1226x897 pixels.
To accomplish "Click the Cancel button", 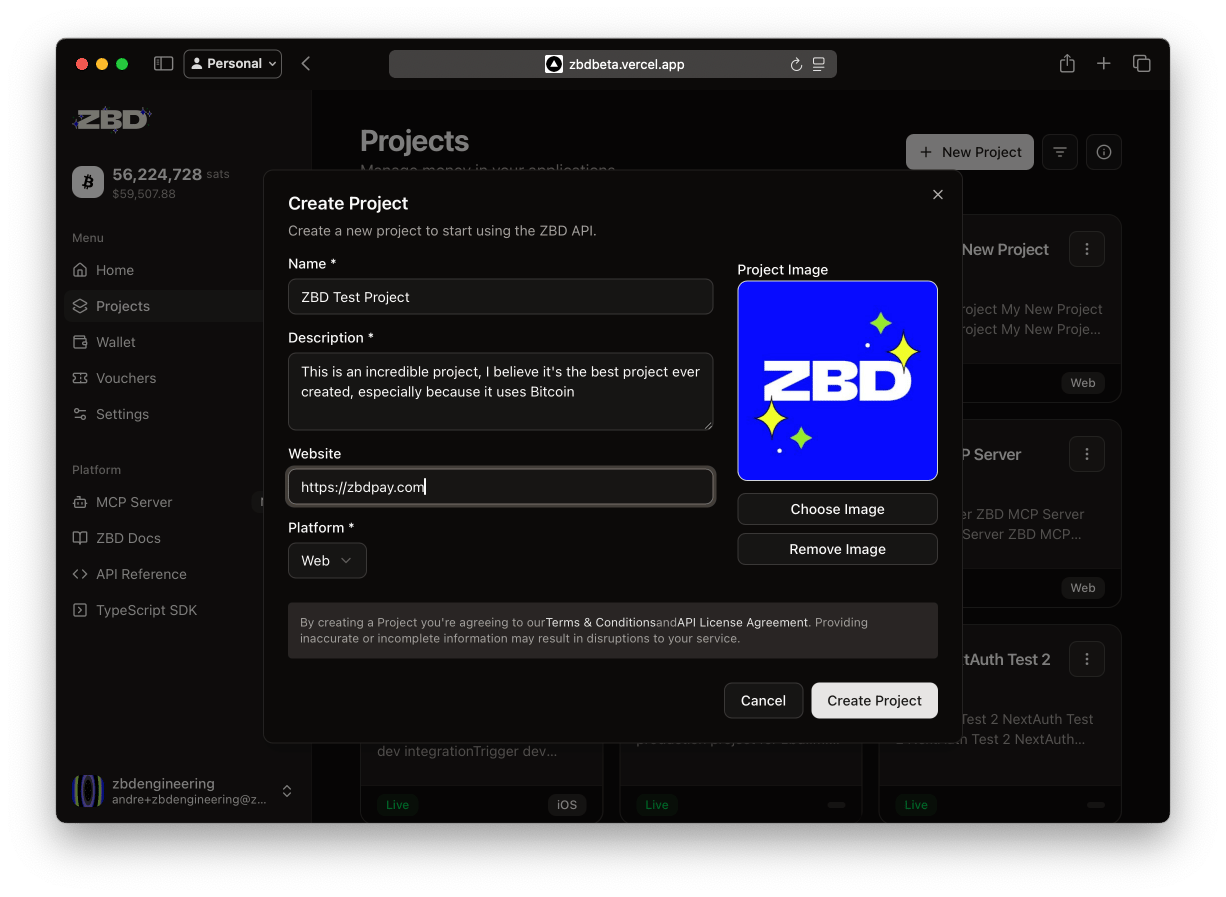I will 763,701.
